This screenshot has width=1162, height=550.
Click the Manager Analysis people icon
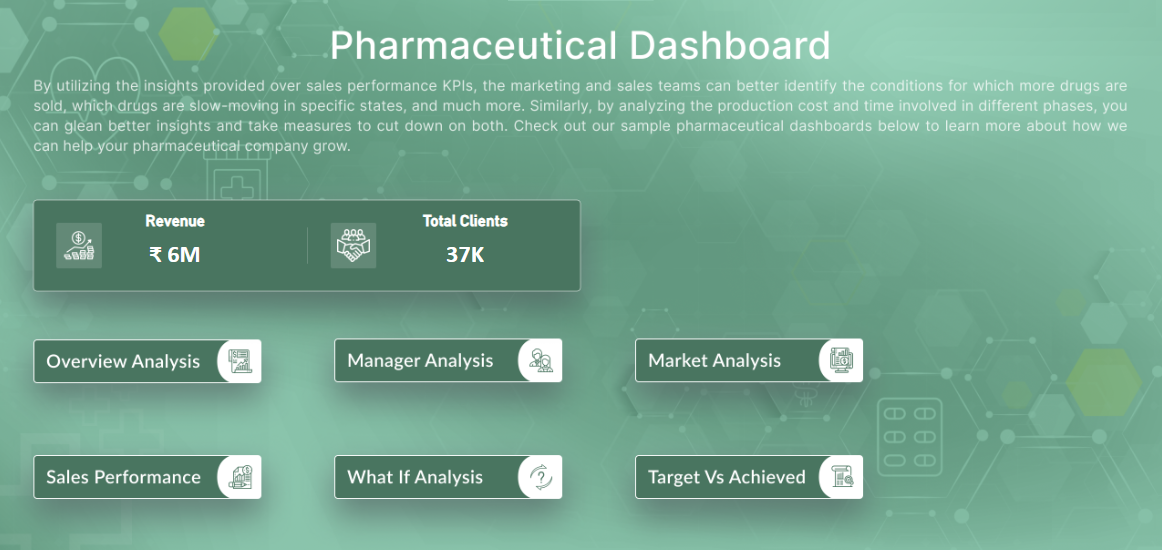pyautogui.click(x=541, y=361)
